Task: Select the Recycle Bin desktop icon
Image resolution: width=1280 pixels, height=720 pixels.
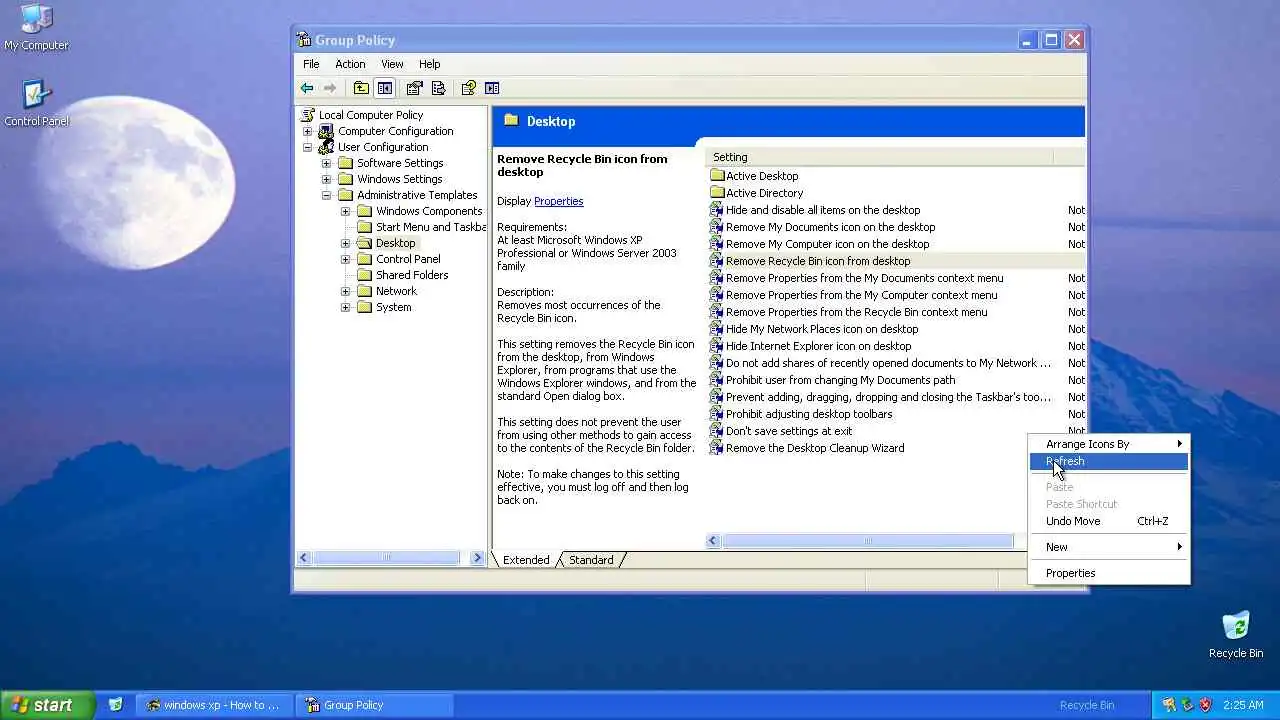Action: pyautogui.click(x=1236, y=626)
